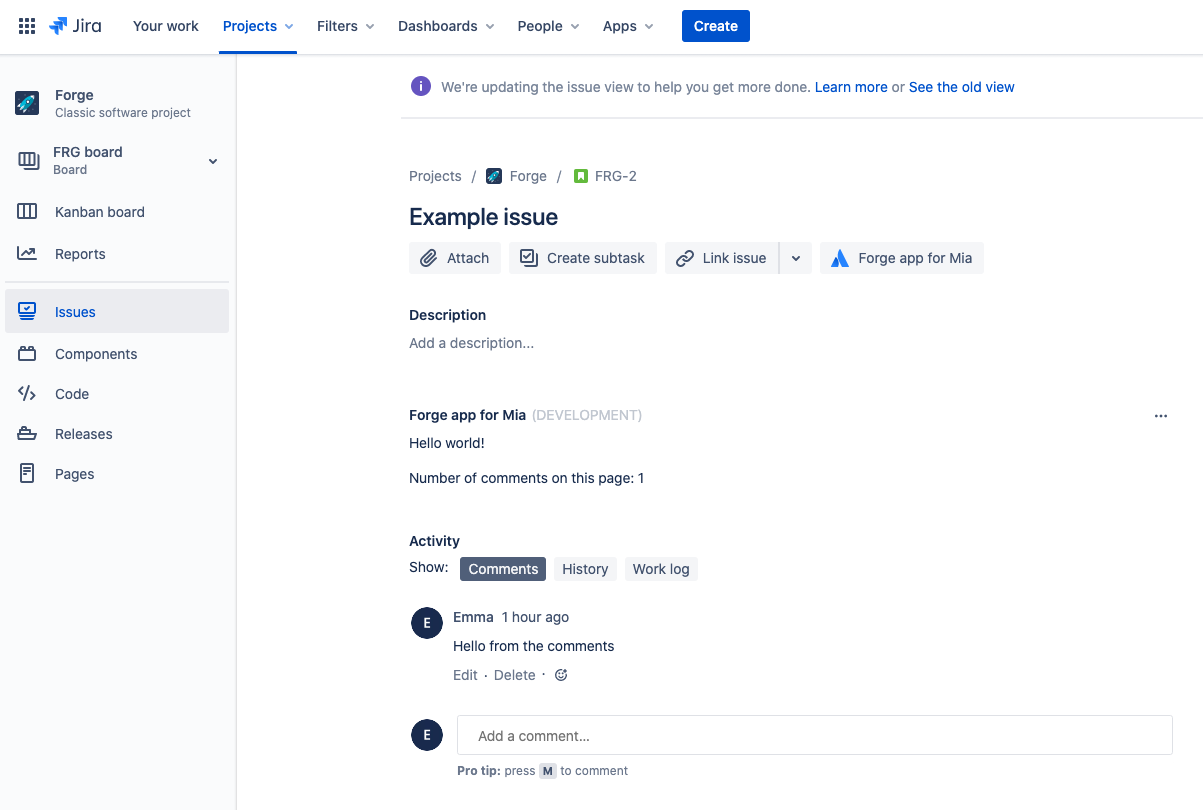Open the Components sidebar section
Screen dimensions: 1203x810
(x=95, y=353)
